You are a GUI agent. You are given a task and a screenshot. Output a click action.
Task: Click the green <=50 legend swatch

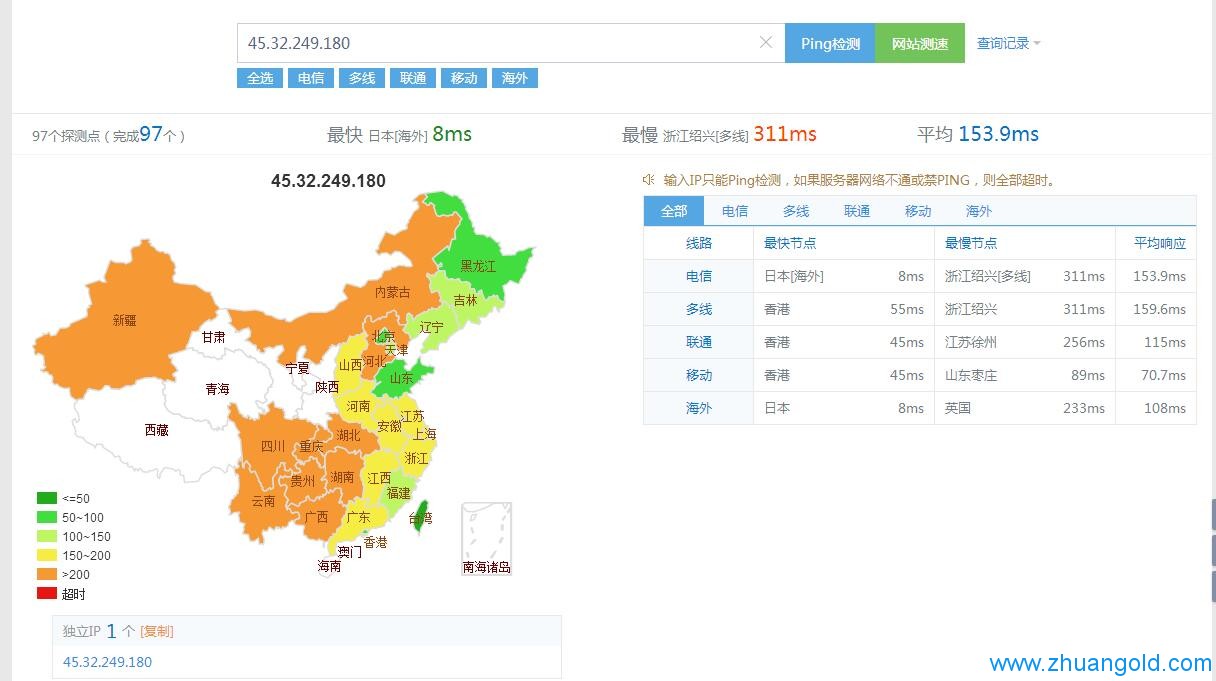tap(47, 498)
